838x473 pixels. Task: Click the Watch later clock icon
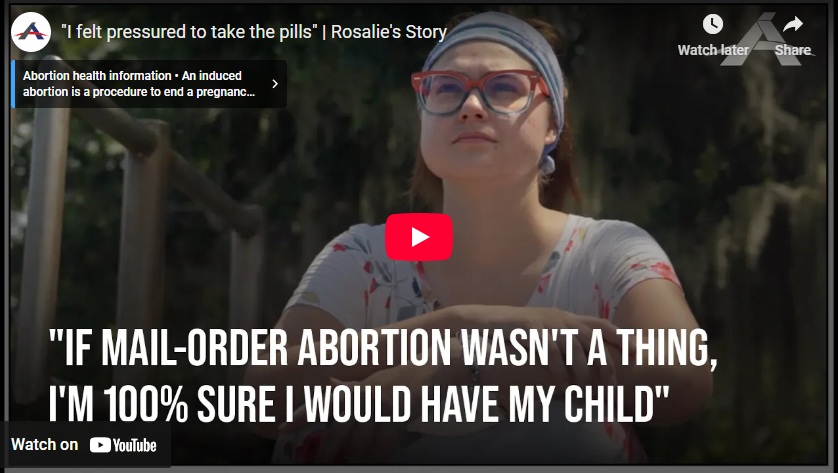pos(713,24)
